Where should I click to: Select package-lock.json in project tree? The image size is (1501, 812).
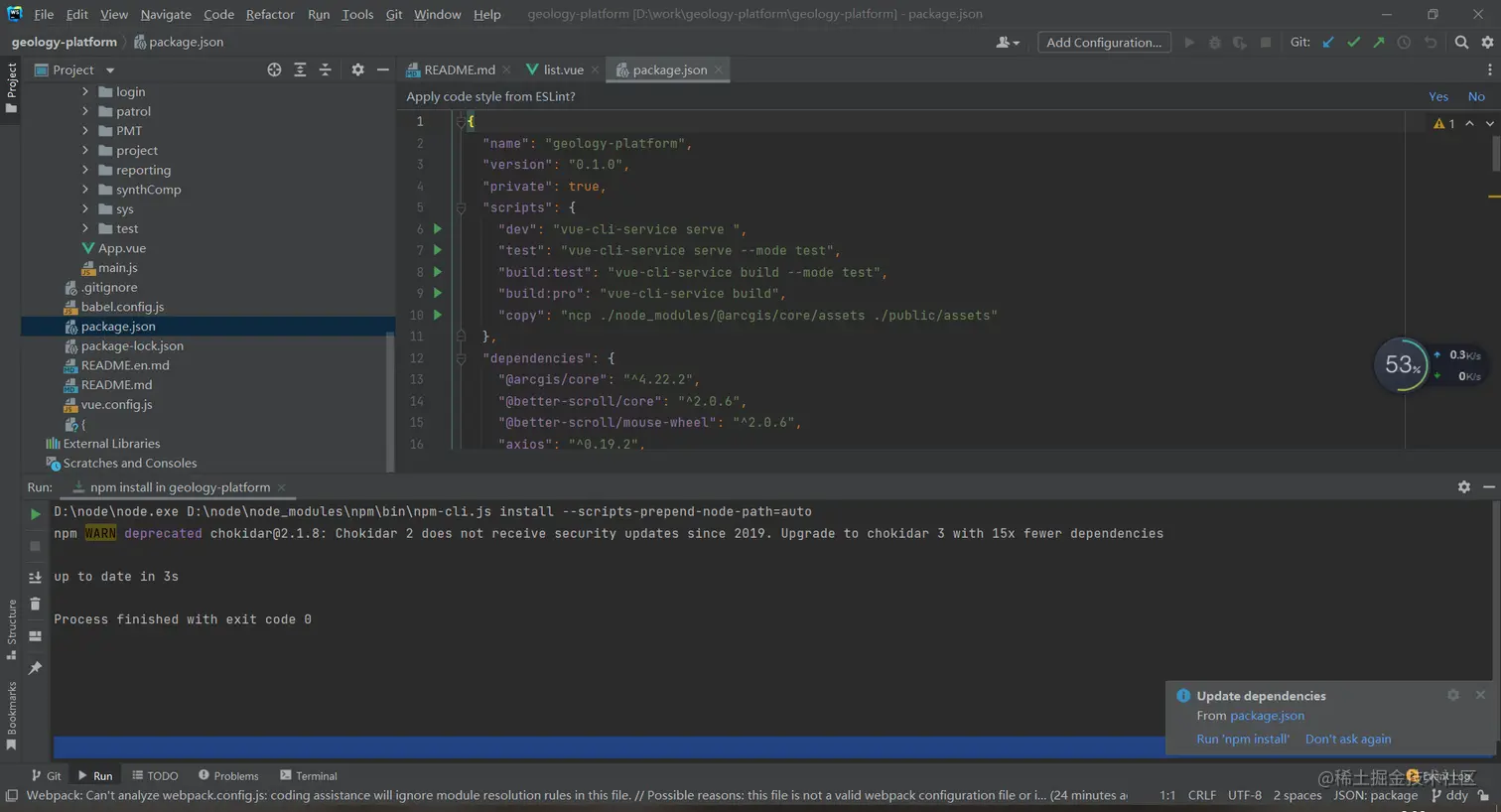click(x=132, y=345)
